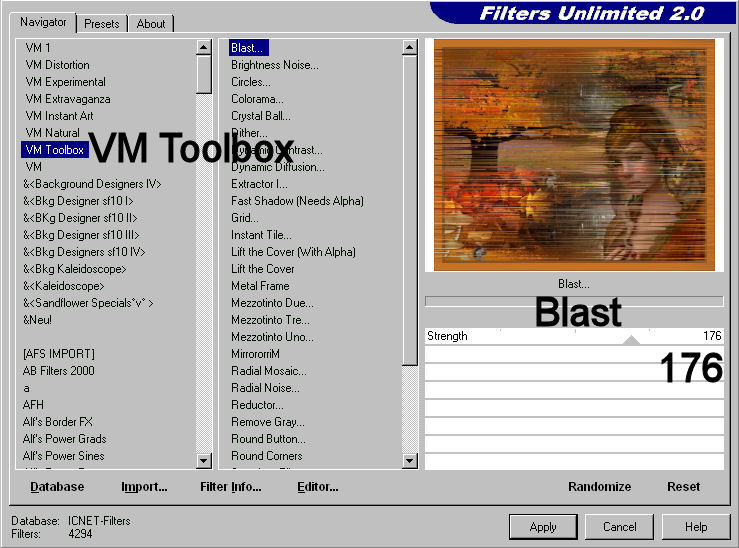The width and height of the screenshot is (739, 548).
Task: Show Filter Info...
Action: tap(230, 486)
